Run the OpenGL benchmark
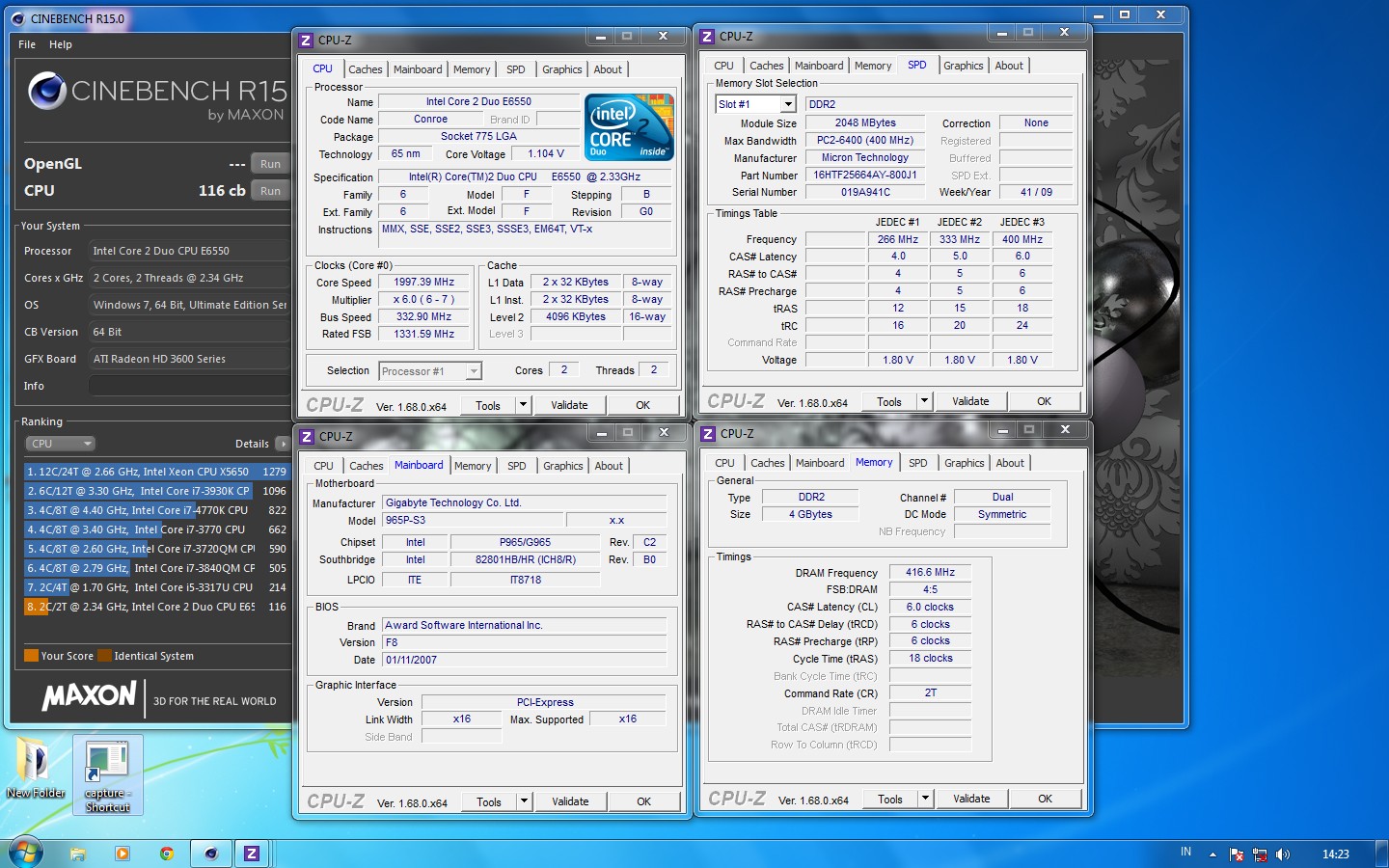Screen dimensions: 1389x868 click(x=270, y=164)
